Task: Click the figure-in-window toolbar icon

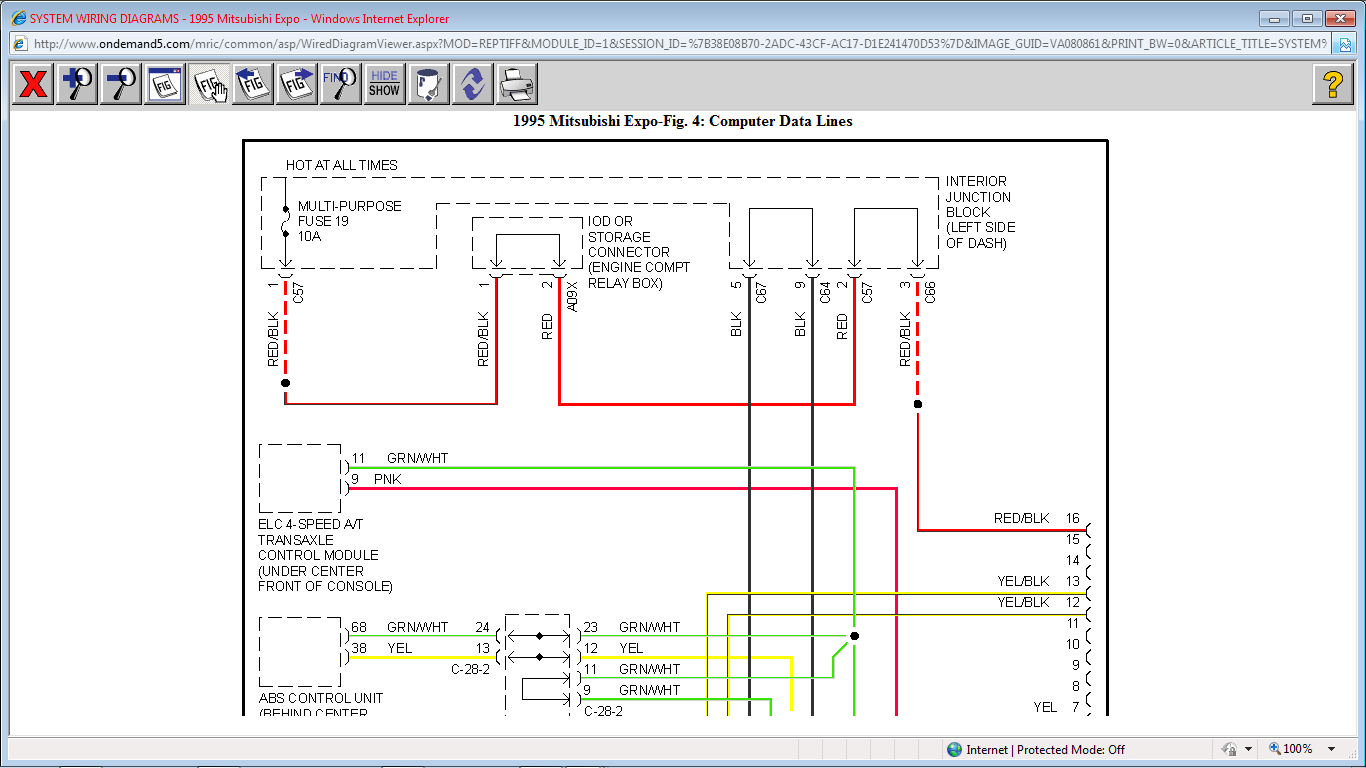Action: (165, 84)
